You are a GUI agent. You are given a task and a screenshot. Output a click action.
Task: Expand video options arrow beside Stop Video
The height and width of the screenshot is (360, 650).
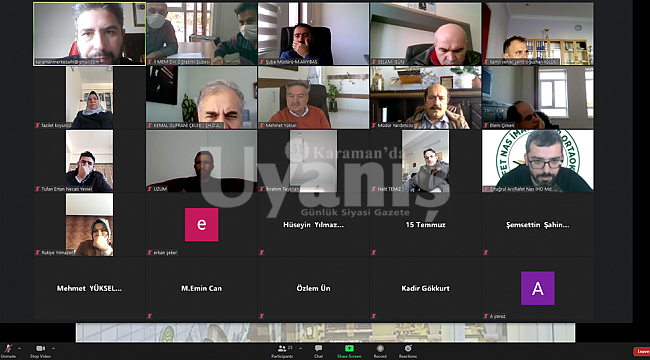pyautogui.click(x=53, y=348)
